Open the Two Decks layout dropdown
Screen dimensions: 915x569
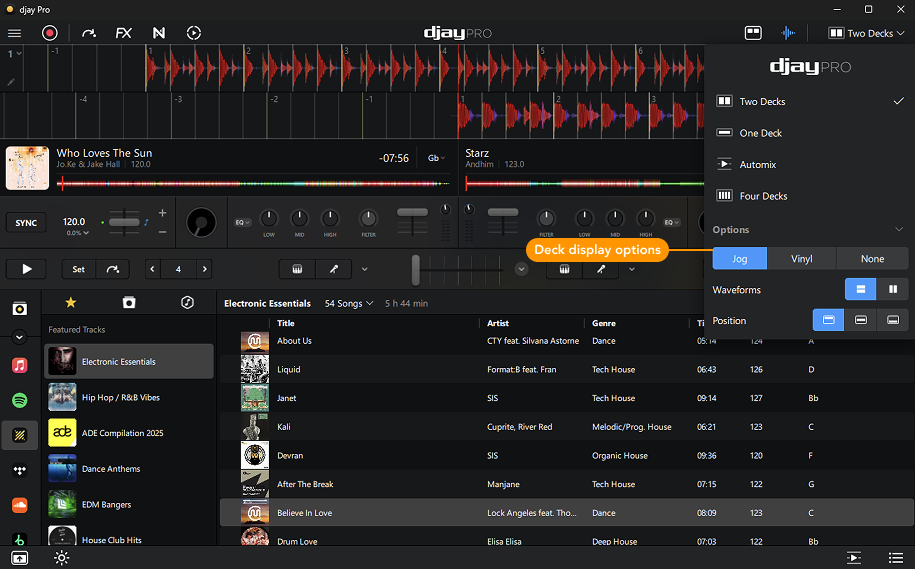coord(867,33)
